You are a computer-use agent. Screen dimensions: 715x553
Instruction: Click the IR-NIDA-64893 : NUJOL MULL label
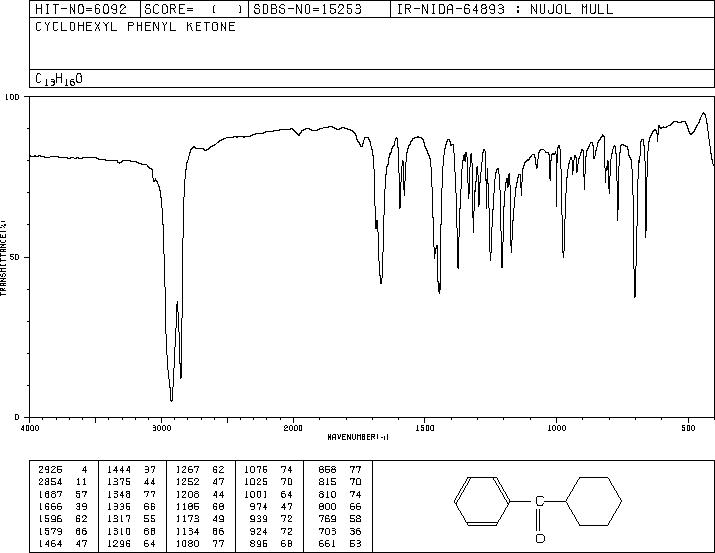(505, 9)
